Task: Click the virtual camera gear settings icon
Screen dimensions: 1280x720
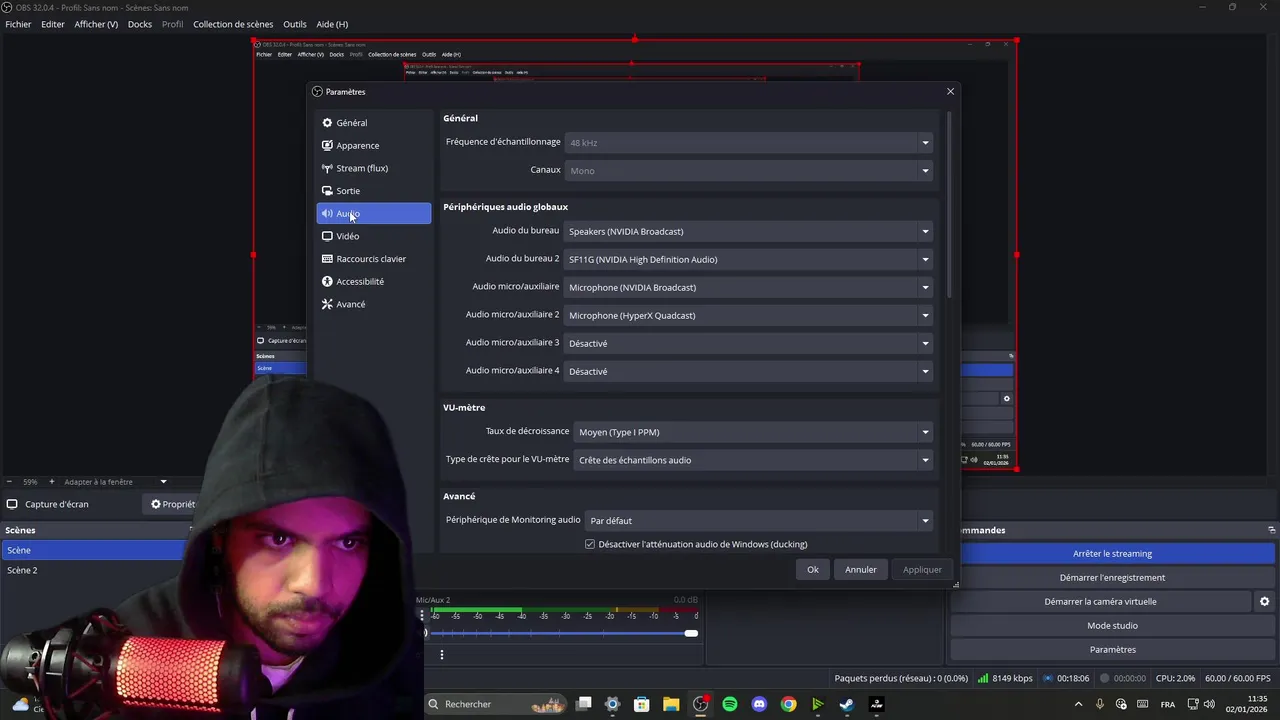Action: [1264, 602]
